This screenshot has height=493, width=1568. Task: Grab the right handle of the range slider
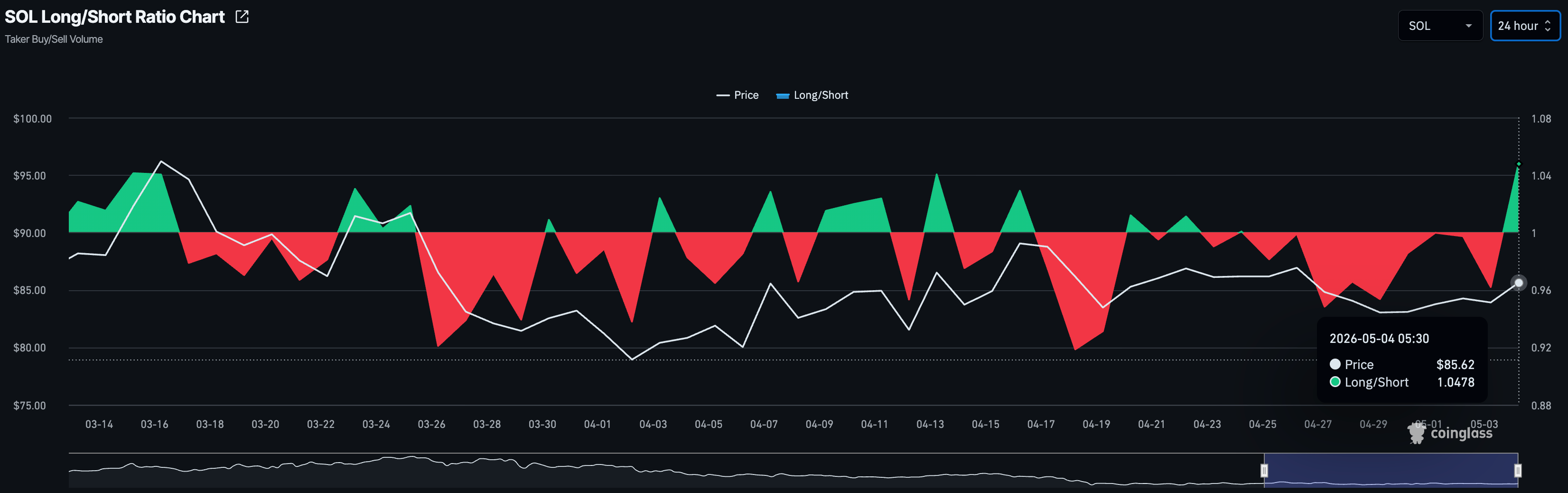point(1518,471)
